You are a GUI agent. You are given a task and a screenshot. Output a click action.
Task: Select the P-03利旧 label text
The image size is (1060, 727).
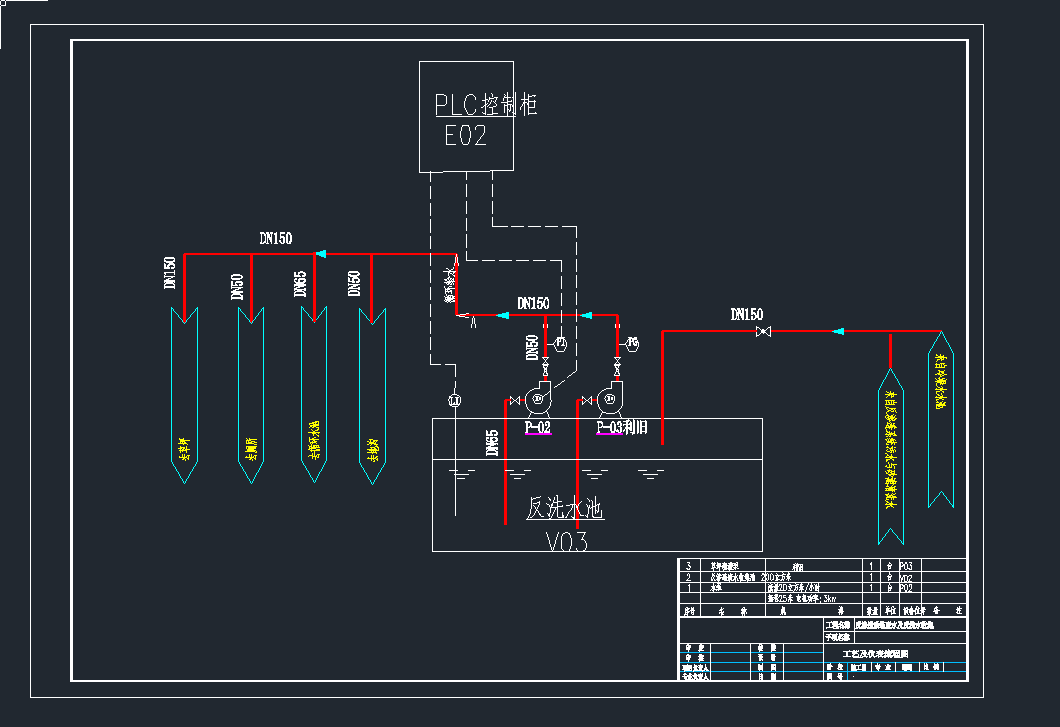point(622,427)
